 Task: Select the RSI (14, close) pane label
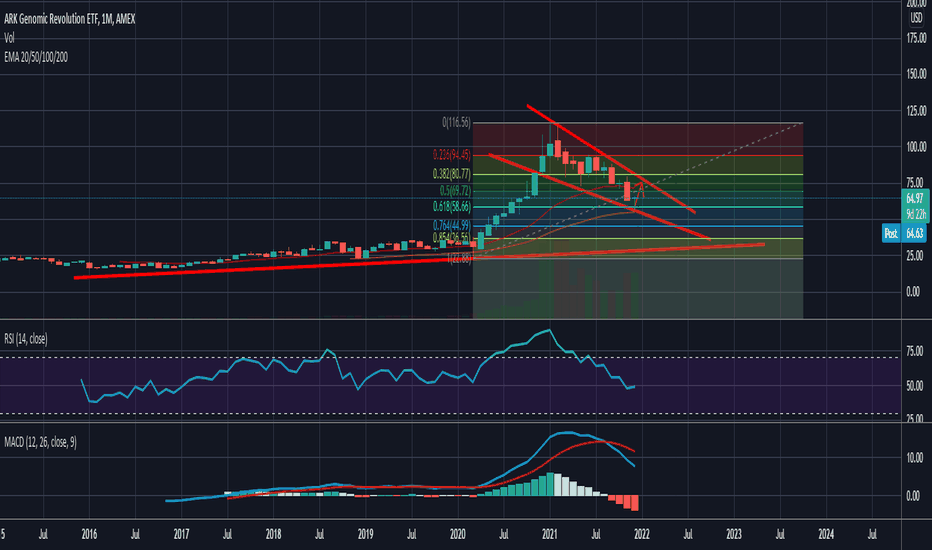coord(26,339)
